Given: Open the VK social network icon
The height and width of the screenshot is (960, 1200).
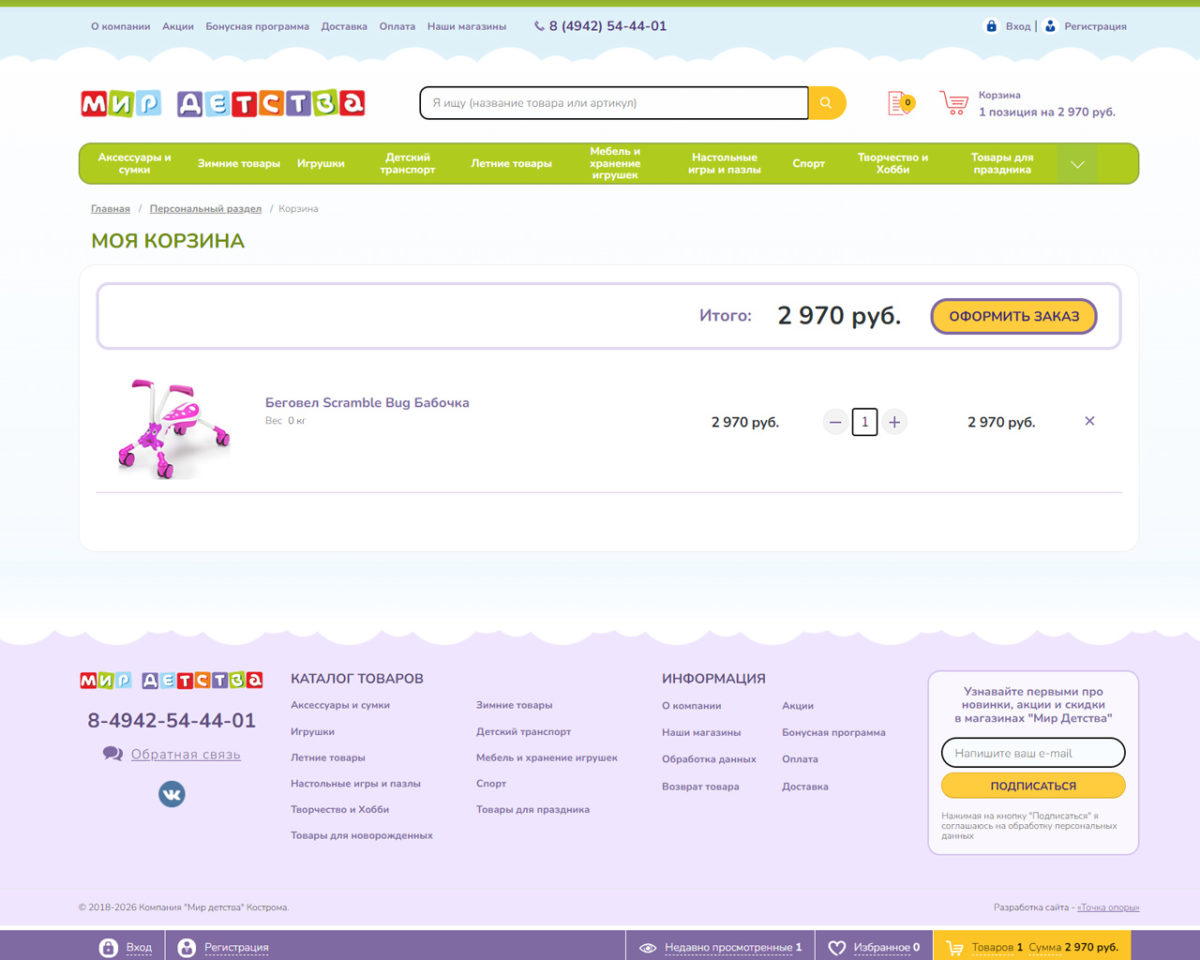Looking at the screenshot, I should click(172, 794).
